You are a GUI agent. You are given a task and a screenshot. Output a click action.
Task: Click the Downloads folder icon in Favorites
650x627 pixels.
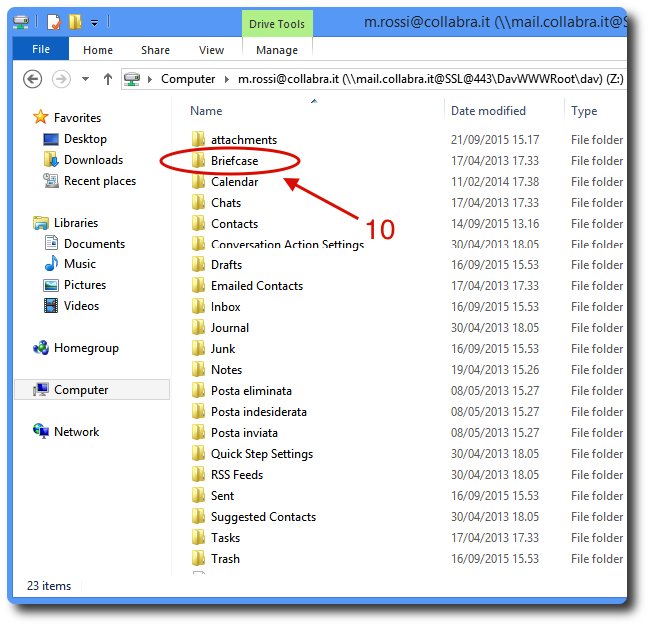pos(52,160)
